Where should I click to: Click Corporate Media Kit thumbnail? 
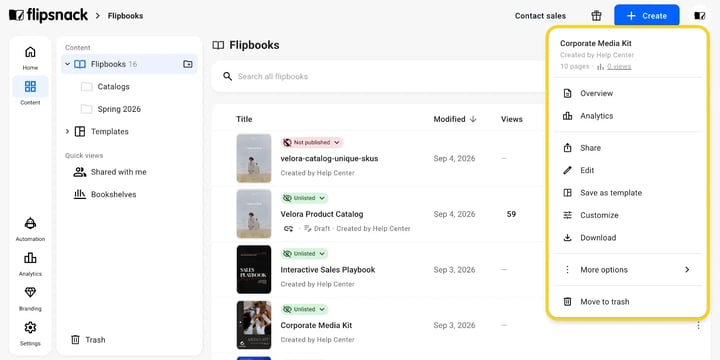(254, 325)
